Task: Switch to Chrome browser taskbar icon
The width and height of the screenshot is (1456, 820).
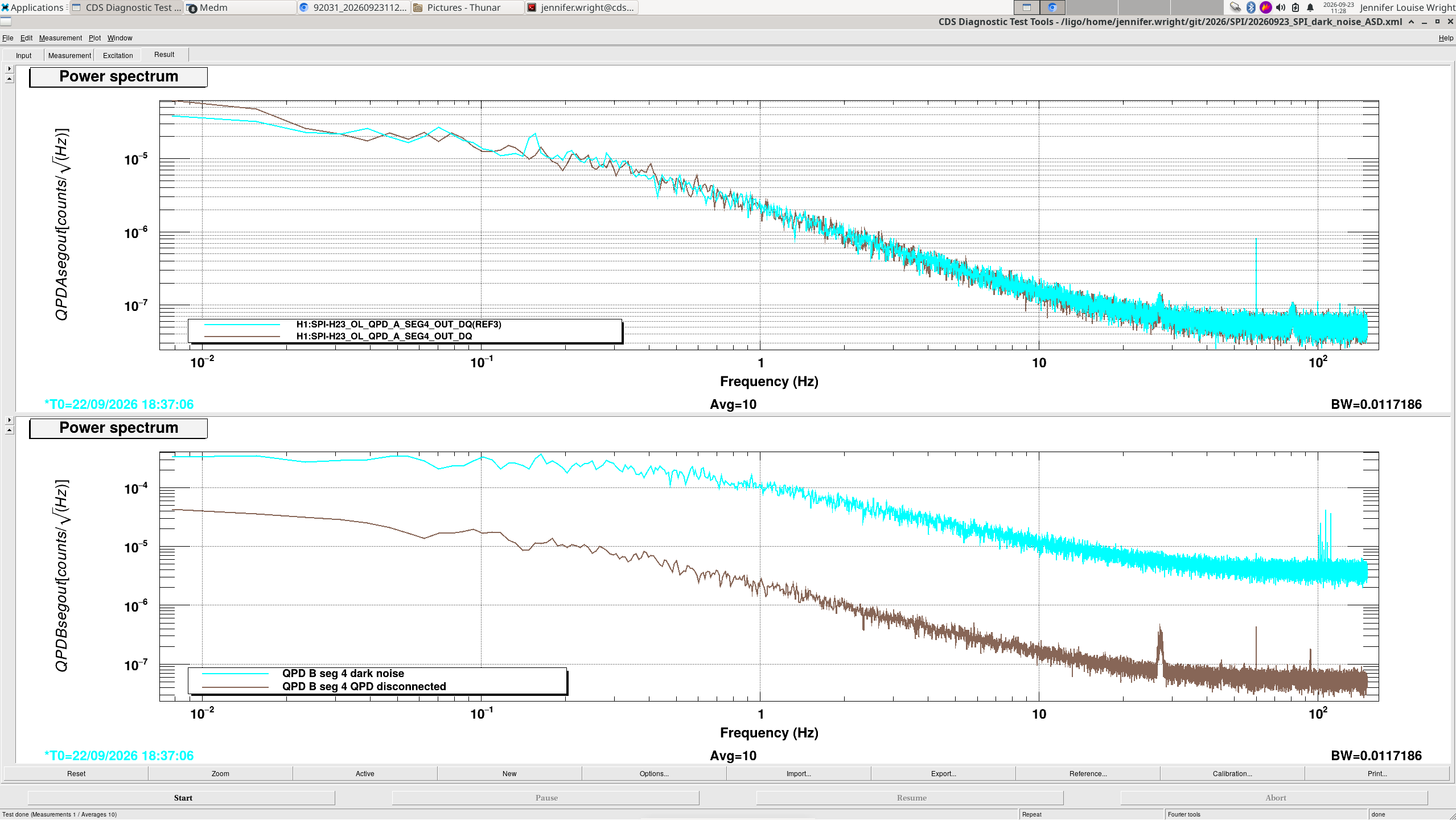Action: [1052, 7]
